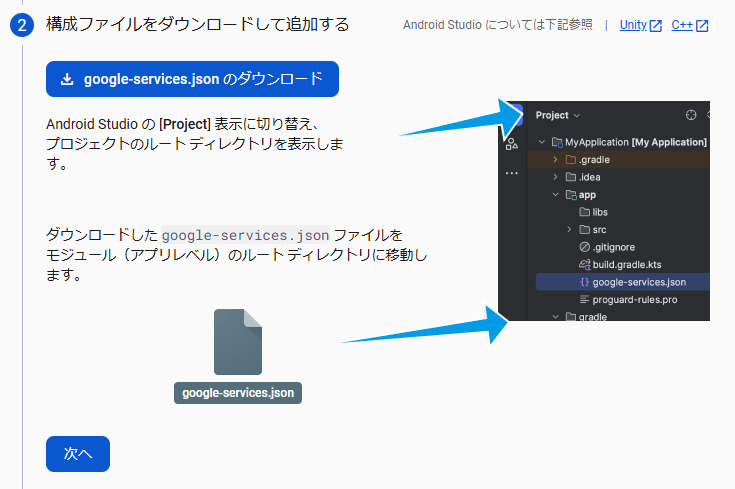Viewport: 735px width, 489px height.
Task: Select build.gradle.kts in tree
Action: click(627, 264)
